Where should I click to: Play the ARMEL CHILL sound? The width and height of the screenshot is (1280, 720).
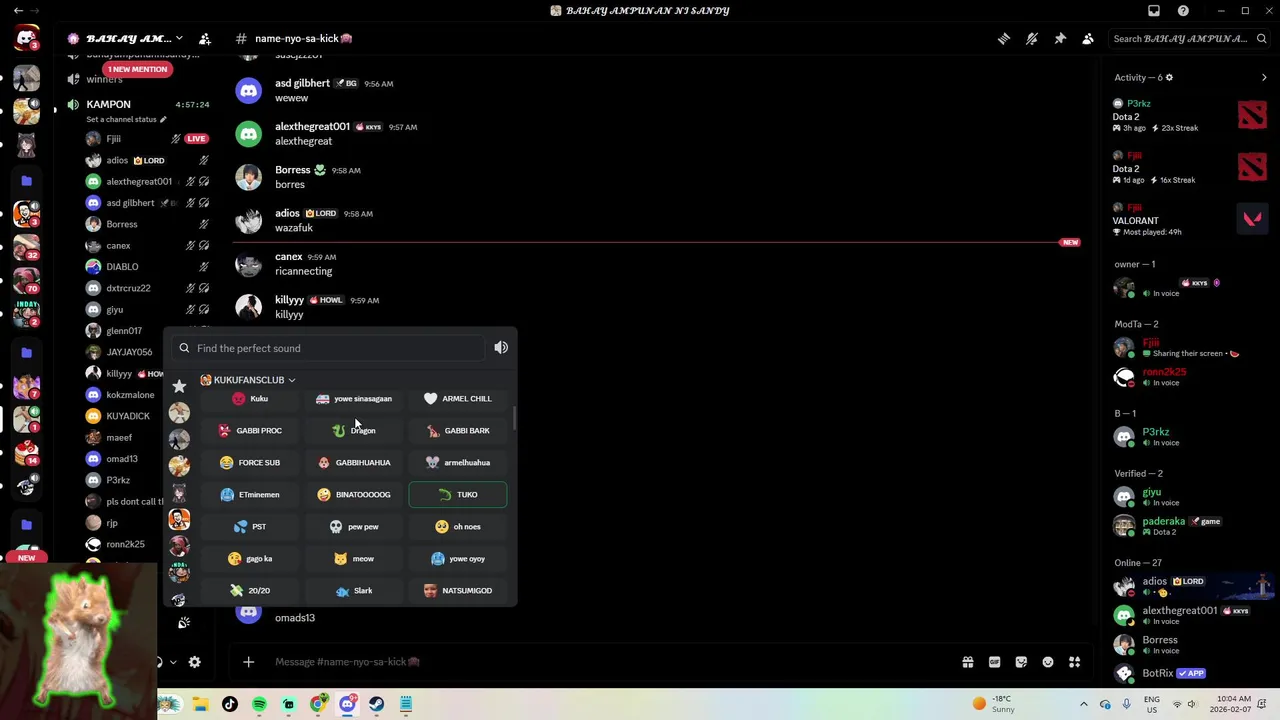click(458, 398)
